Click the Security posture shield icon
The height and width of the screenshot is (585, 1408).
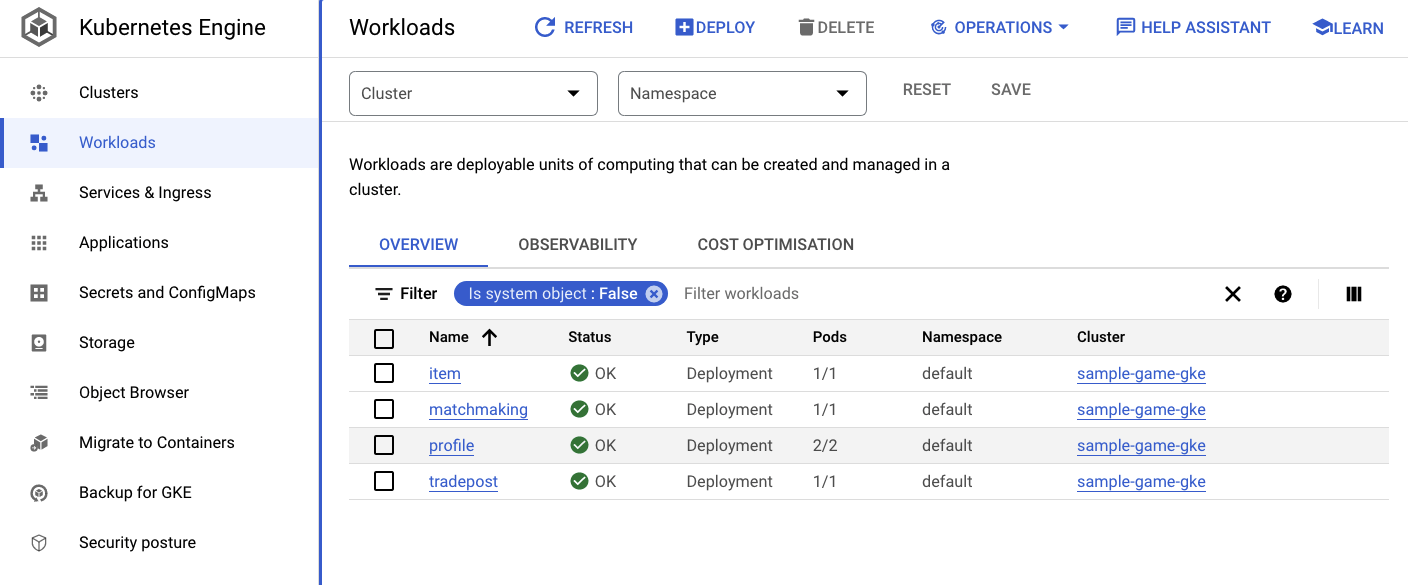39,543
